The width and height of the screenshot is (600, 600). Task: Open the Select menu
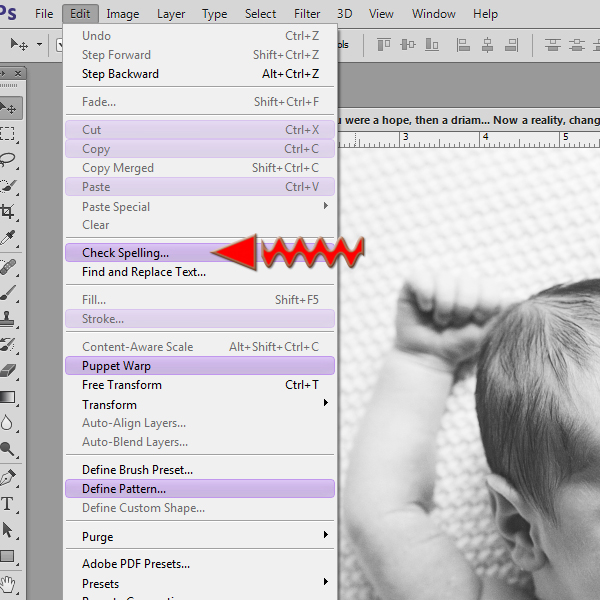coord(260,14)
